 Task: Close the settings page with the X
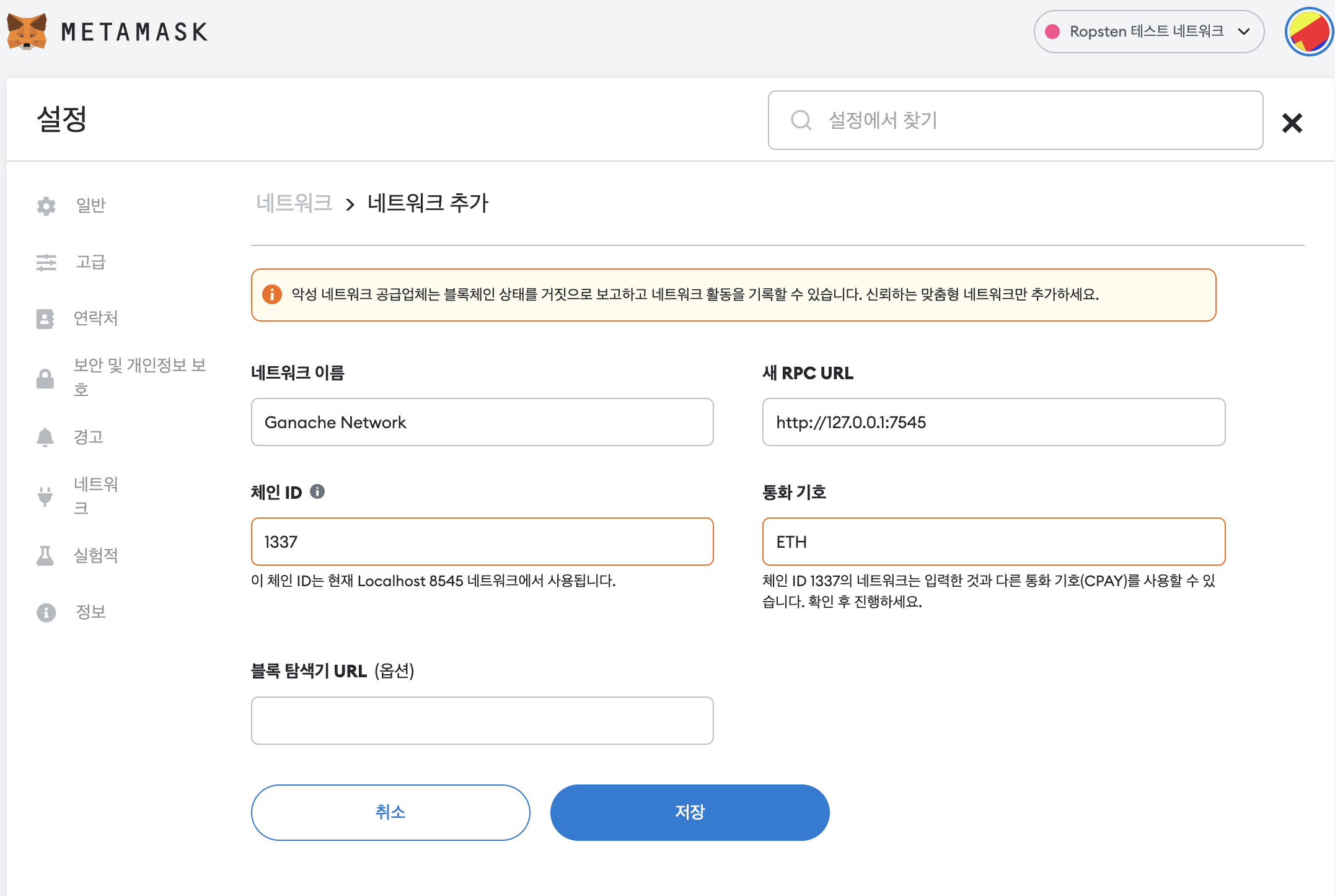(x=1292, y=123)
